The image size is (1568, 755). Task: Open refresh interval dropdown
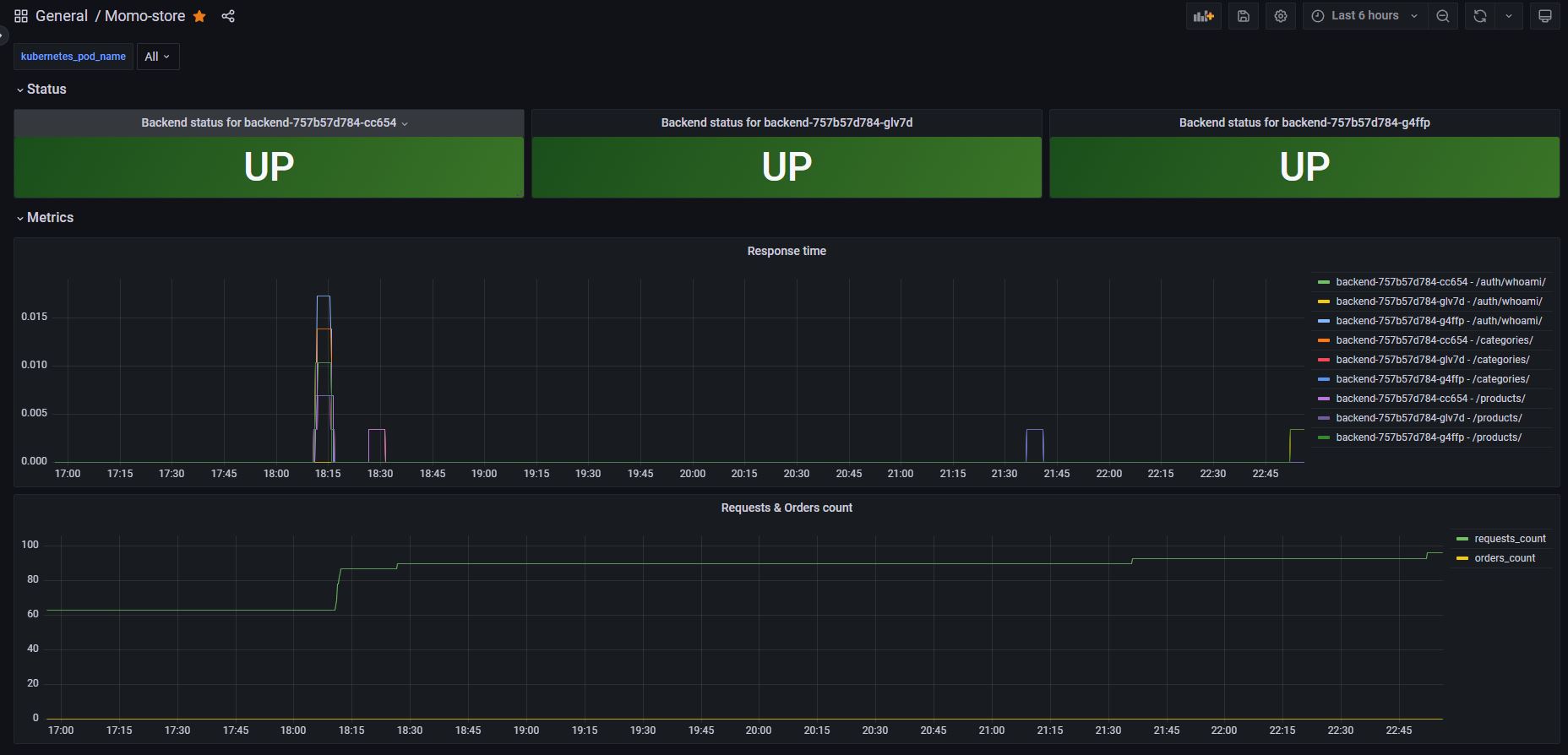(x=1509, y=16)
